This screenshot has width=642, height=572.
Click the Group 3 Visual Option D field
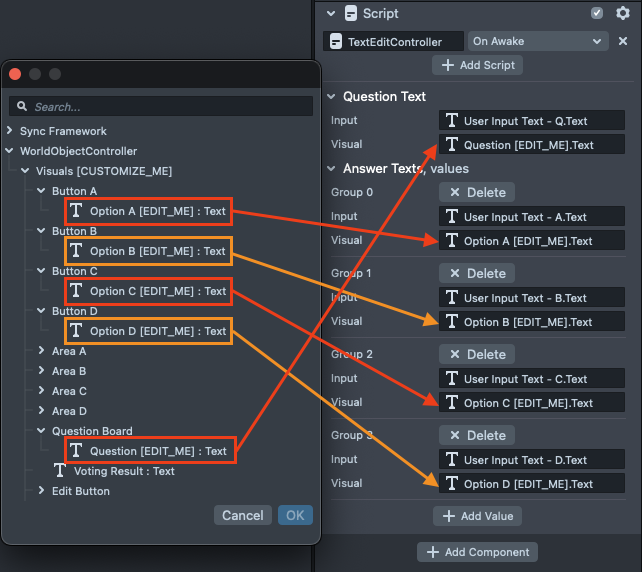click(531, 484)
